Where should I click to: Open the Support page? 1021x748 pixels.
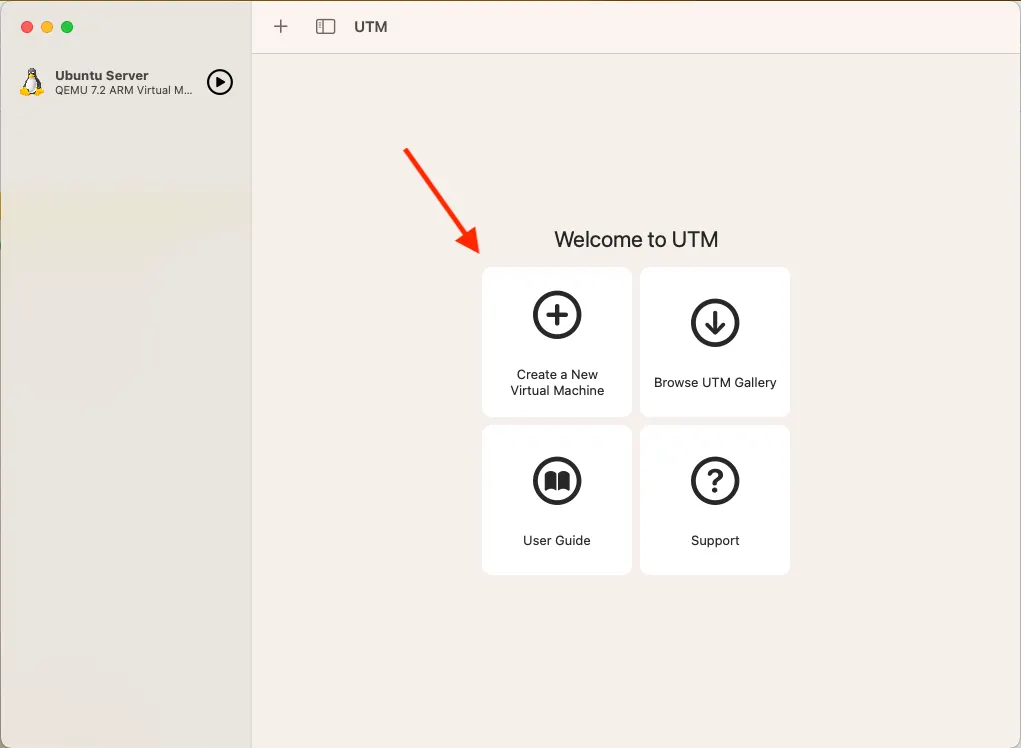714,500
